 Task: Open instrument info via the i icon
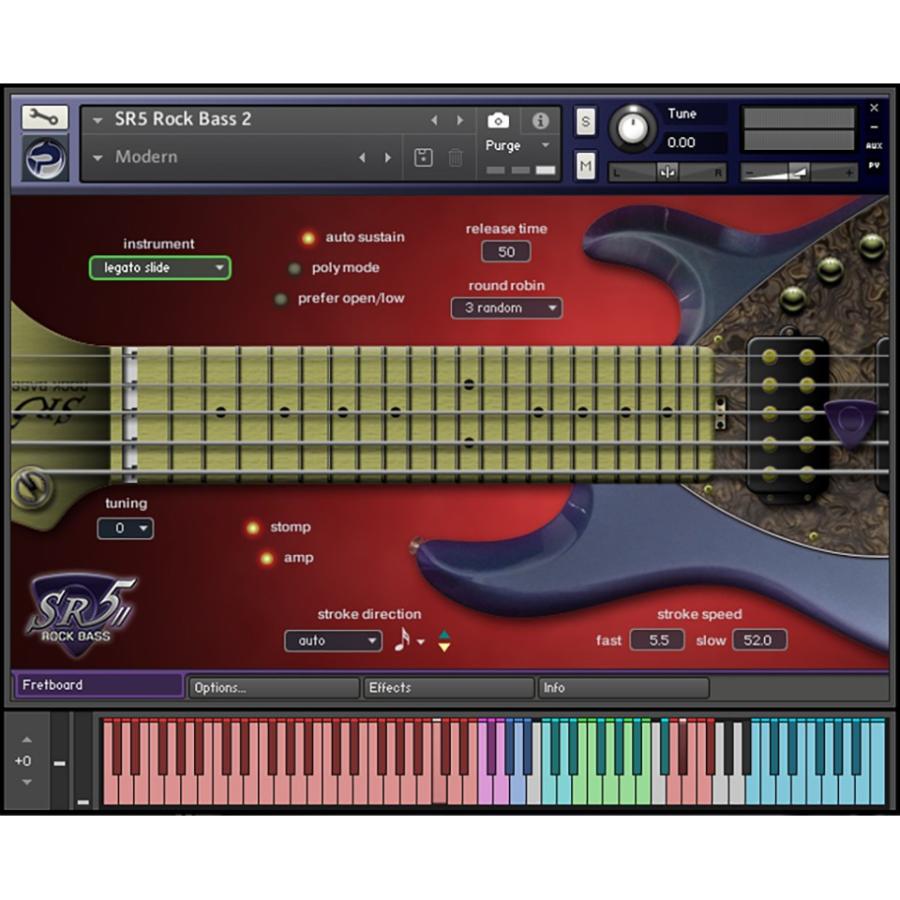pyautogui.click(x=542, y=120)
